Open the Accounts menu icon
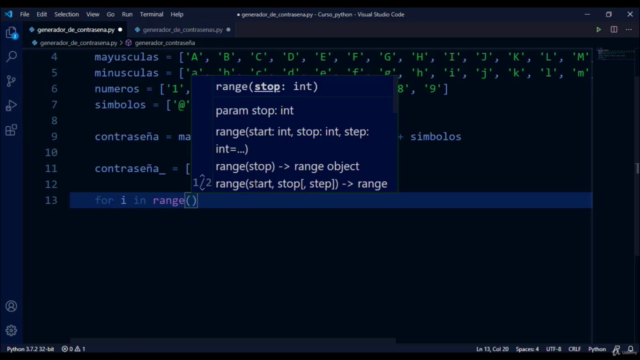Viewport: 640px width, 360px height. click(x=11, y=306)
